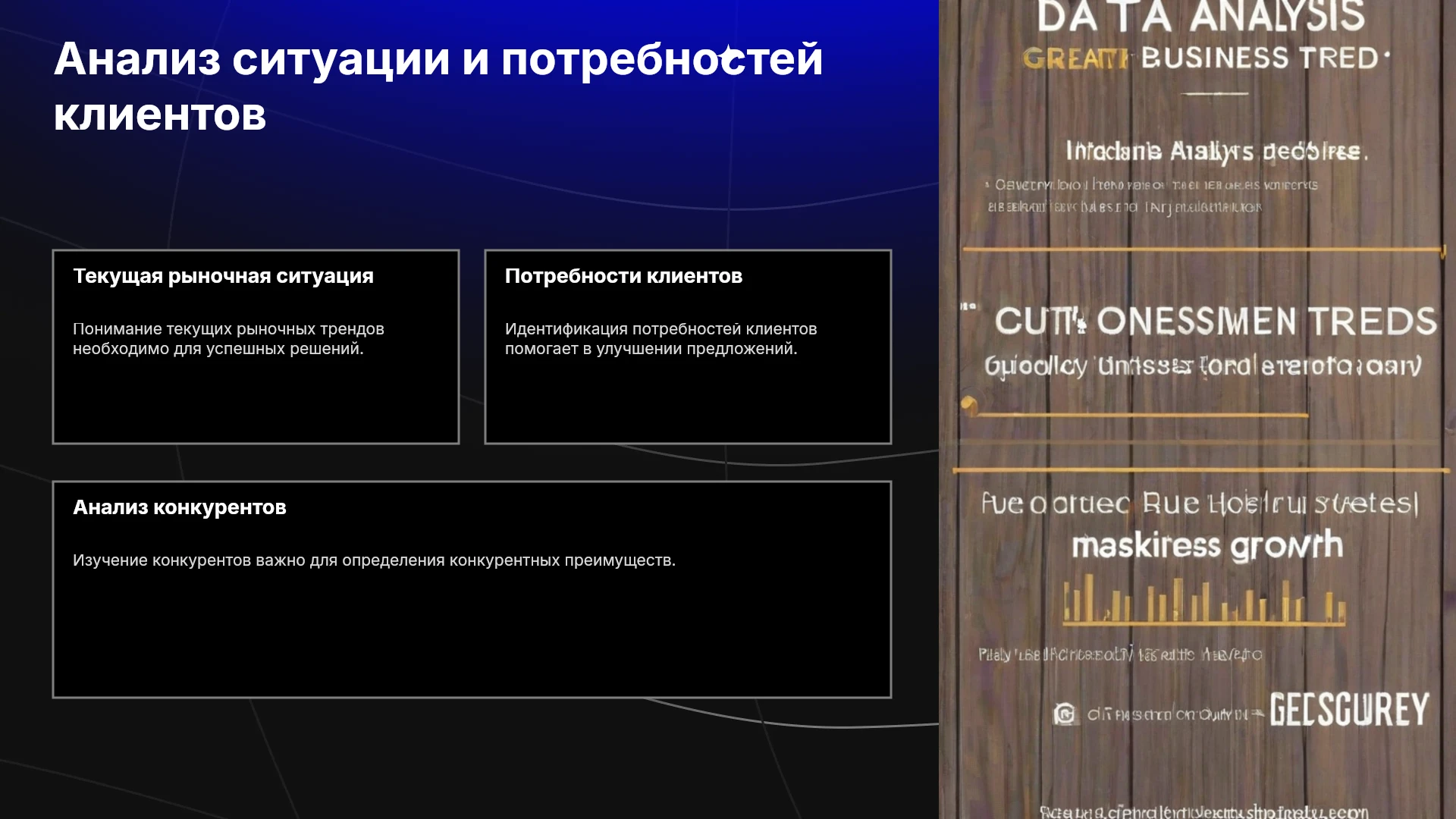This screenshot has width=1456, height=819.
Task: Click the text 'Изучение конкурентов важно…'
Action: 374,560
